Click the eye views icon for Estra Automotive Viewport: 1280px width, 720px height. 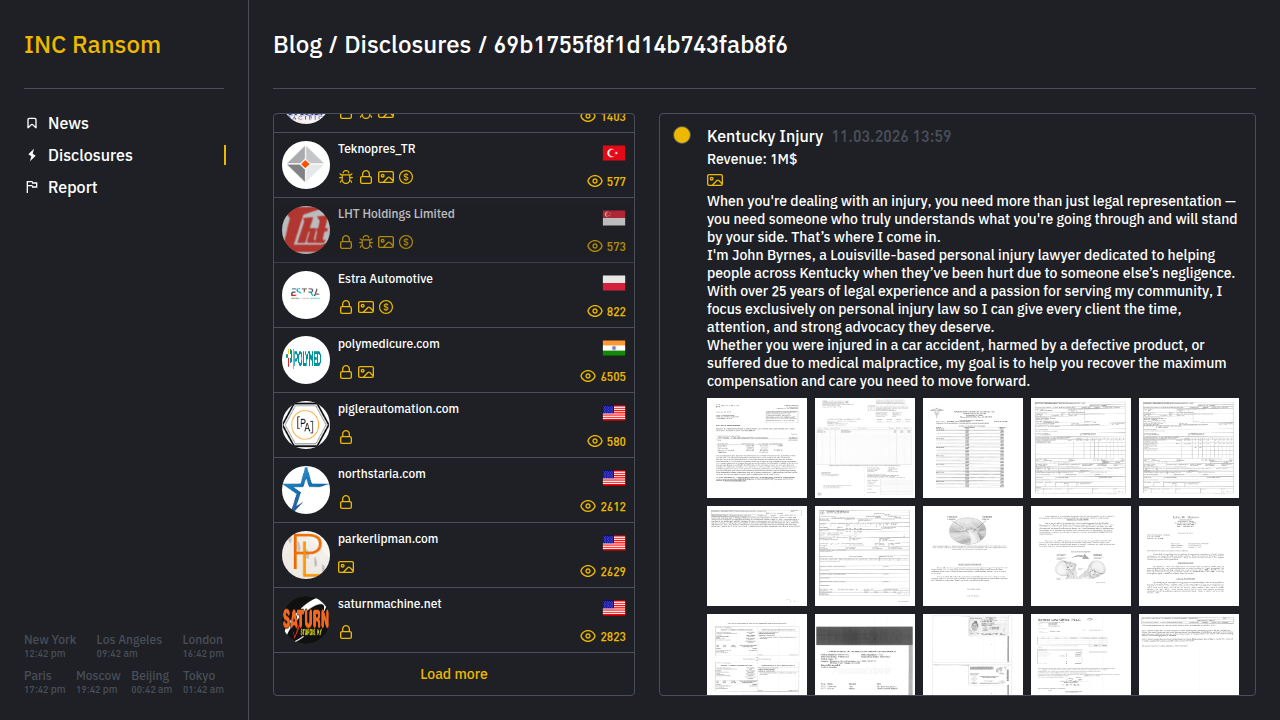pos(594,312)
